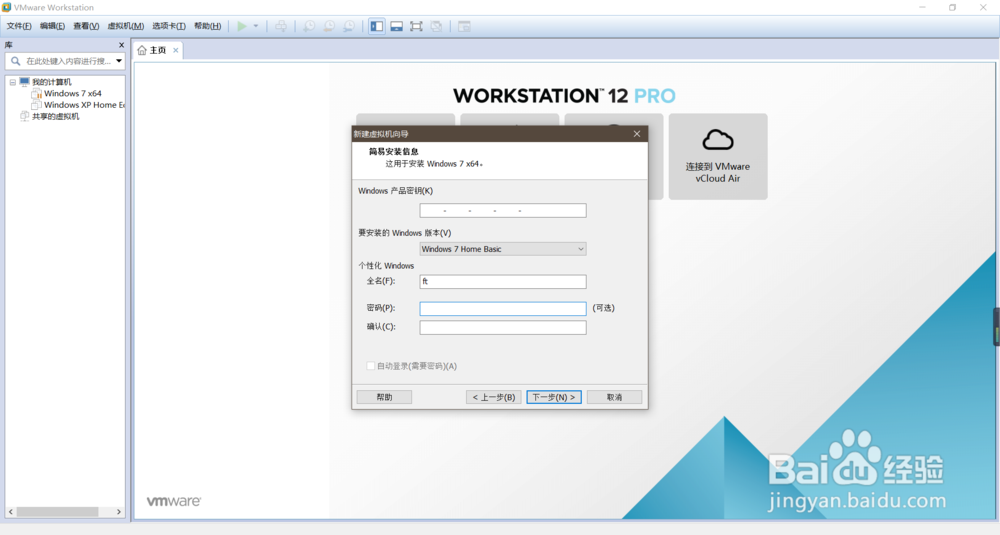Screen dimensions: 1000x535
Task: Click the Unity mode toolbar icon
Action: click(436, 26)
